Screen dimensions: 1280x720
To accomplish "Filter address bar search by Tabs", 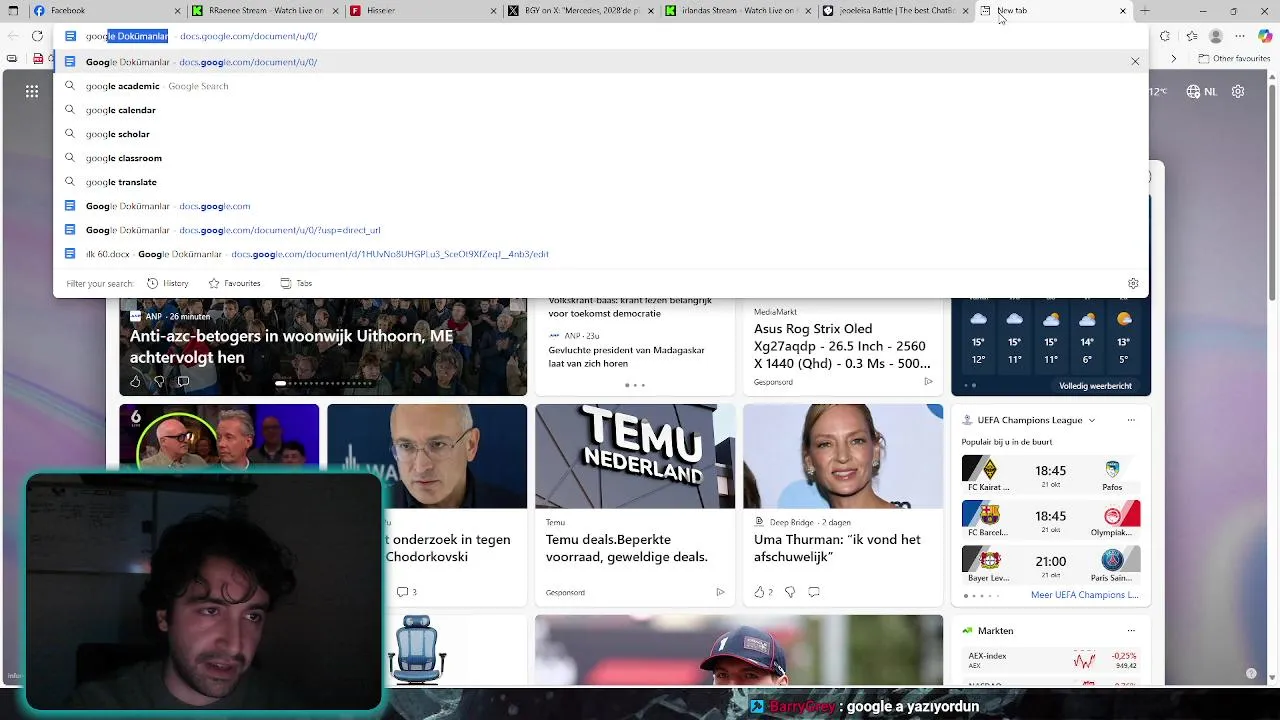I will [296, 283].
